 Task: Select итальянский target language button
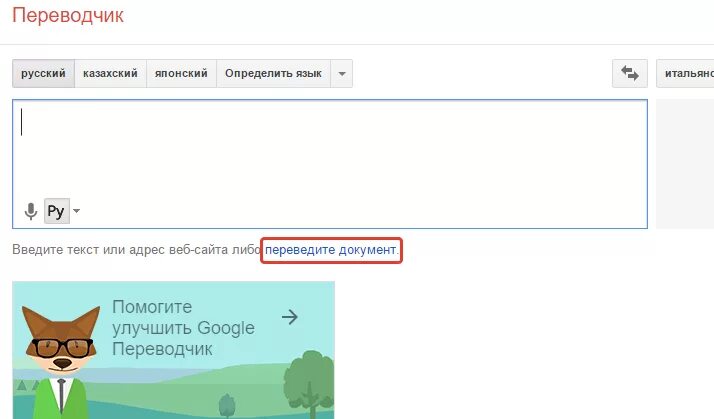pyautogui.click(x=685, y=73)
